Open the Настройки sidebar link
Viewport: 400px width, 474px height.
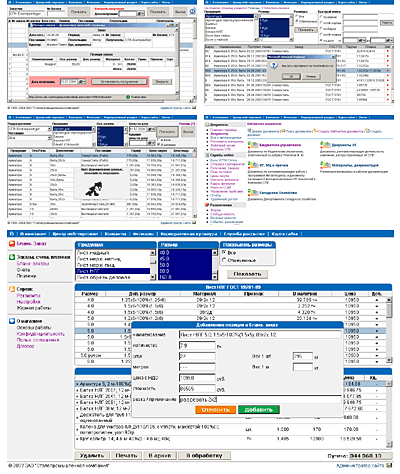[29, 302]
